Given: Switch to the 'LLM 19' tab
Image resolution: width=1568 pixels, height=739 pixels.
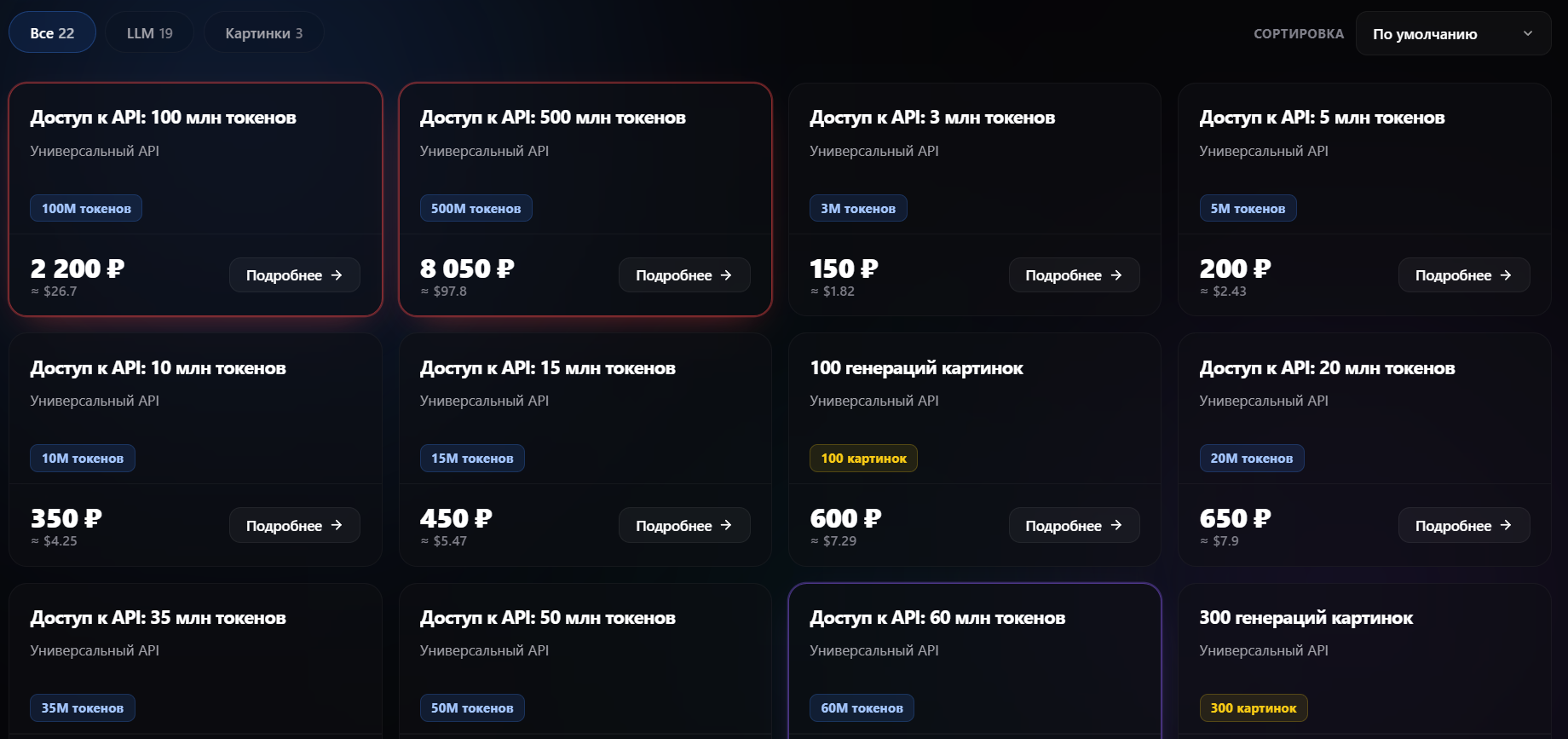Looking at the screenshot, I should [150, 32].
